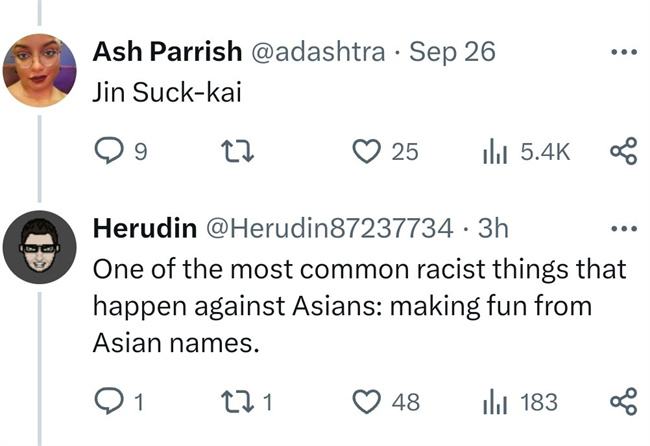Image resolution: width=650 pixels, height=446 pixels.
Task: Like the Ash Parrish tweet
Action: pos(369,152)
